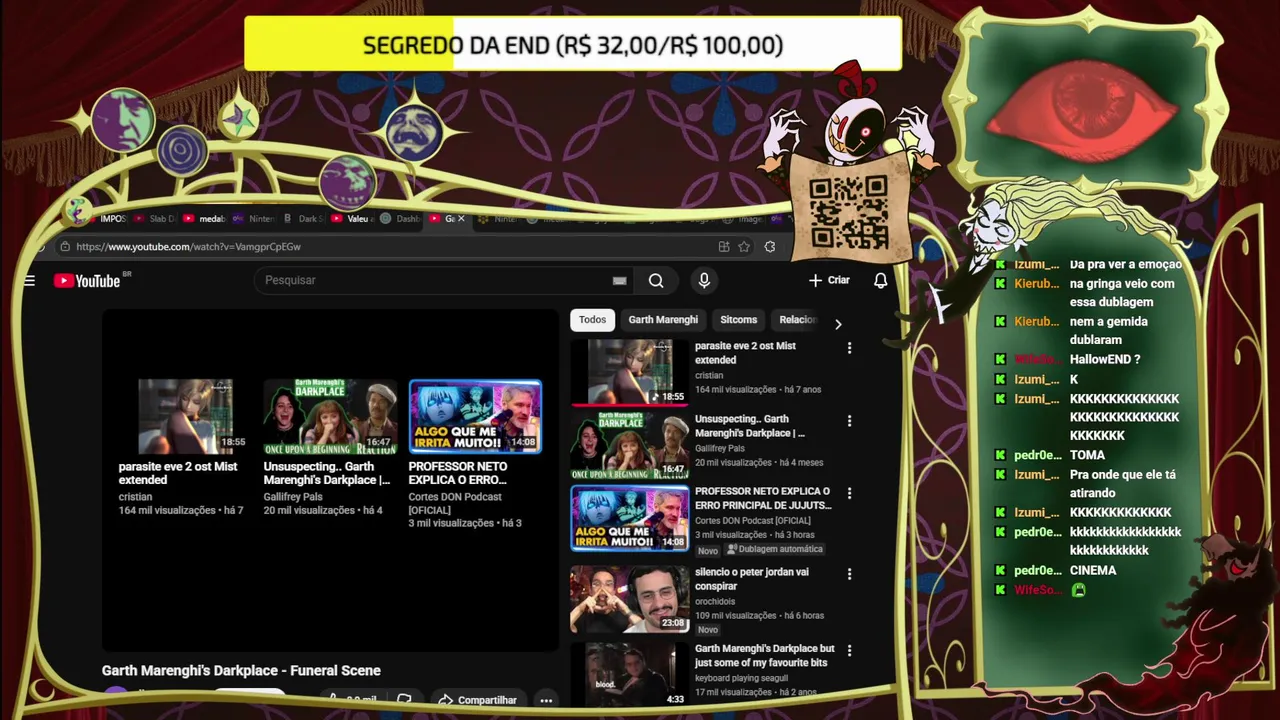Click the Criar create button

click(x=829, y=281)
